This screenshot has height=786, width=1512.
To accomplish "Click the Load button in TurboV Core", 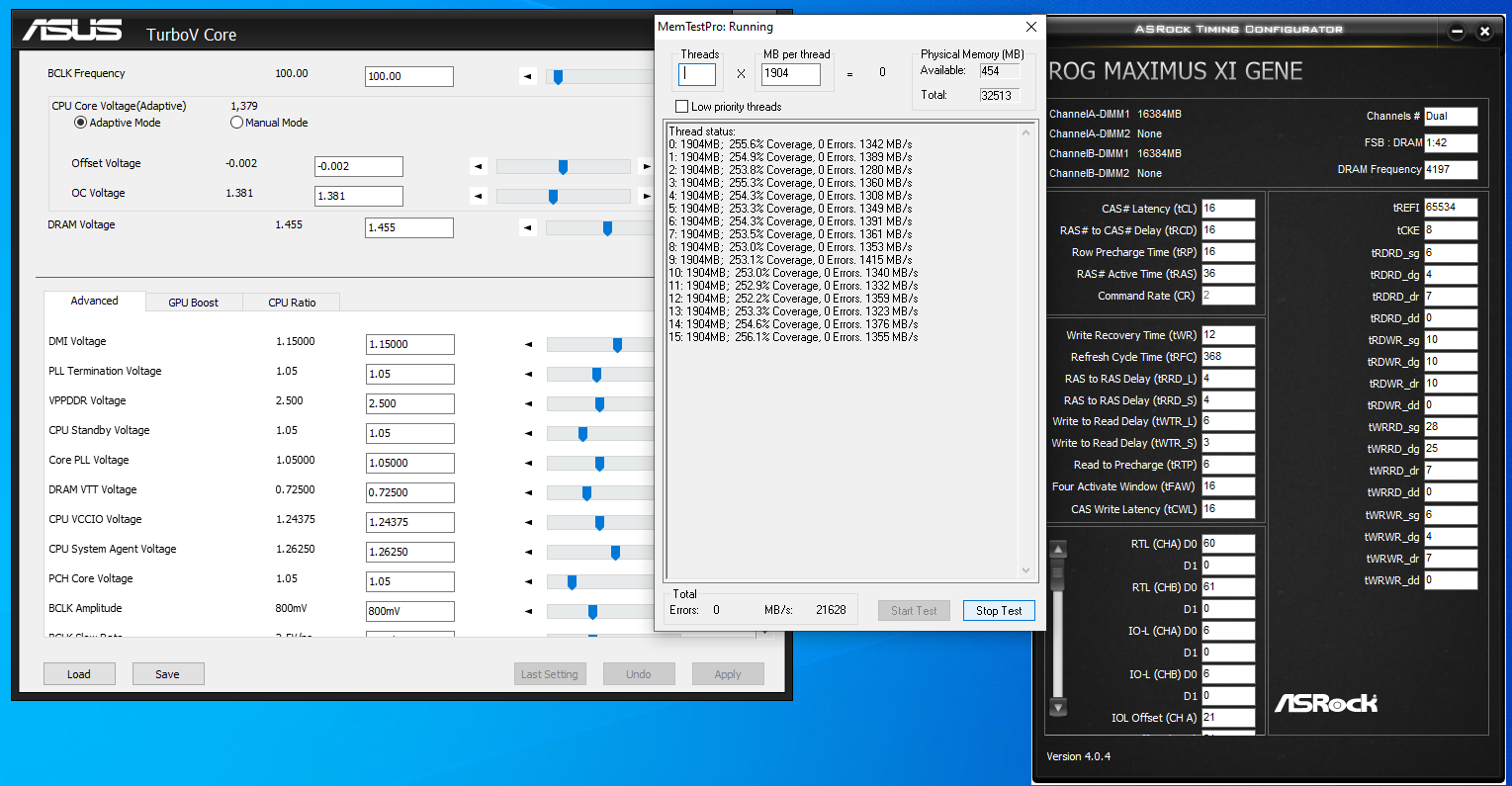I will 79,674.
